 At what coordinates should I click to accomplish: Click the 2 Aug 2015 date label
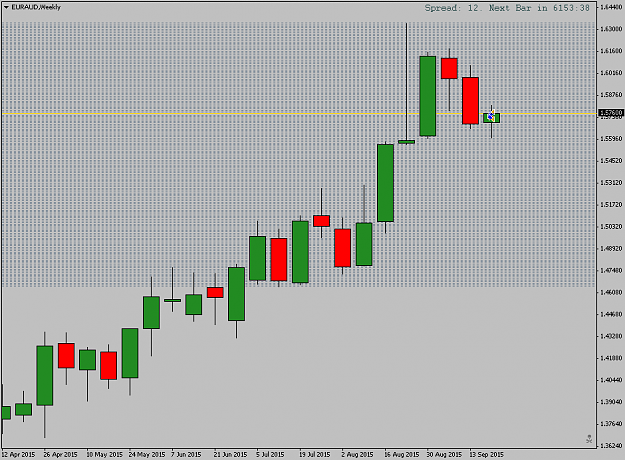click(357, 454)
